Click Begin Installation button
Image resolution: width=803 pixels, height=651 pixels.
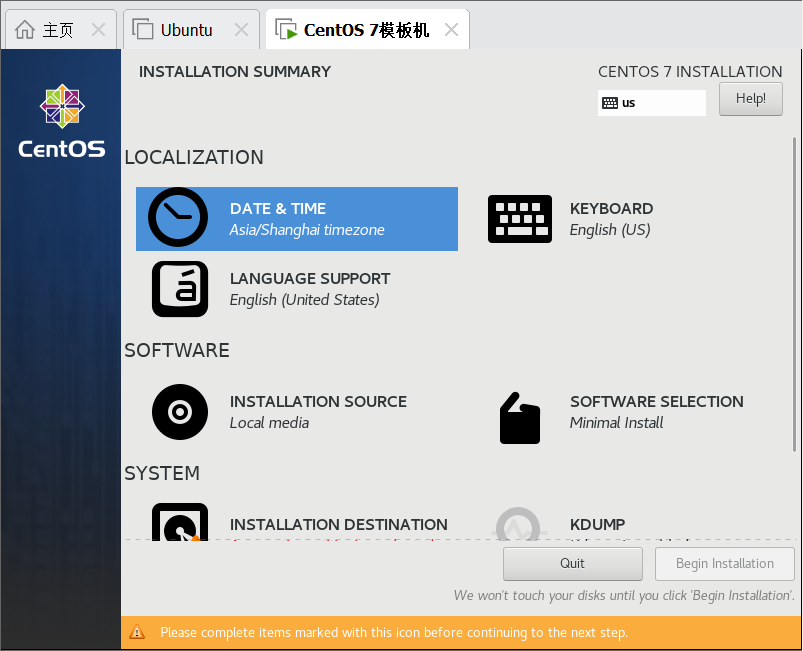[x=725, y=563]
